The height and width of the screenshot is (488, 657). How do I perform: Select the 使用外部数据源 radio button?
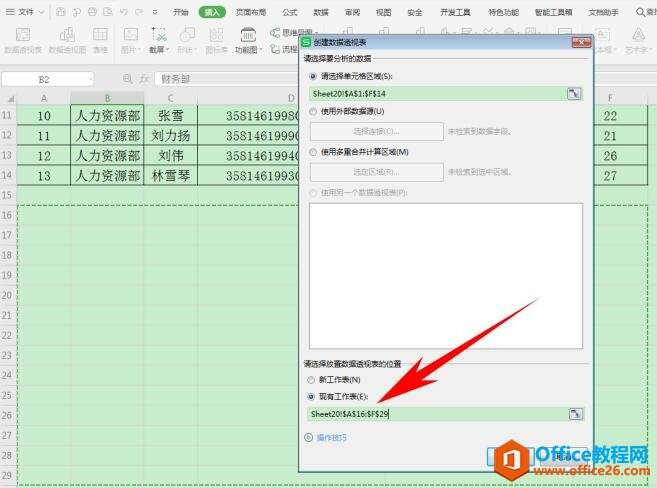point(314,110)
